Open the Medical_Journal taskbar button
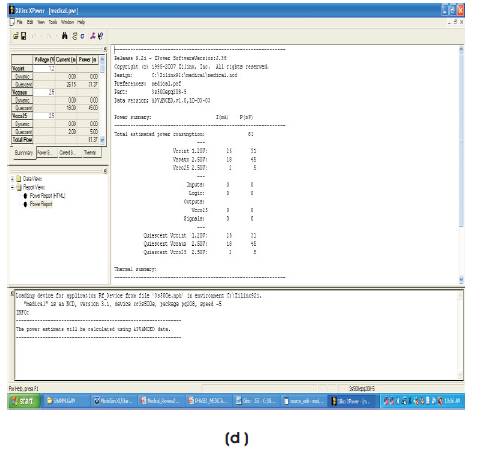Image resolution: width=483 pixels, height=449 pixels. pos(160,401)
